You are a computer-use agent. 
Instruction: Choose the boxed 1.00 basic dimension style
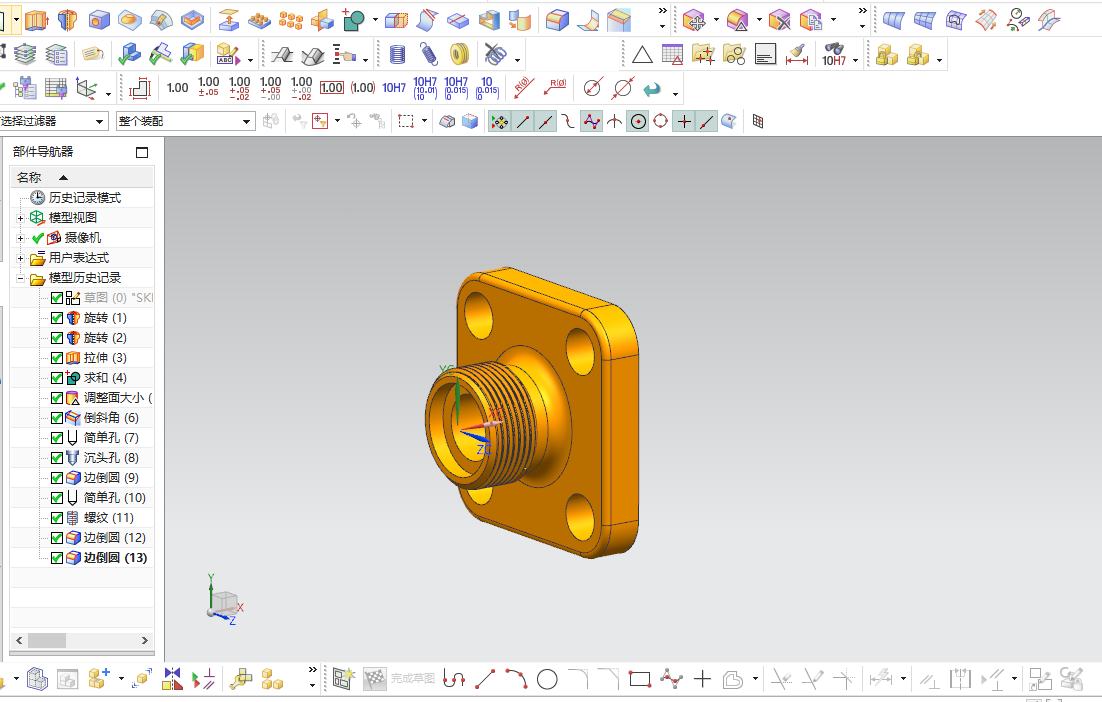click(332, 88)
